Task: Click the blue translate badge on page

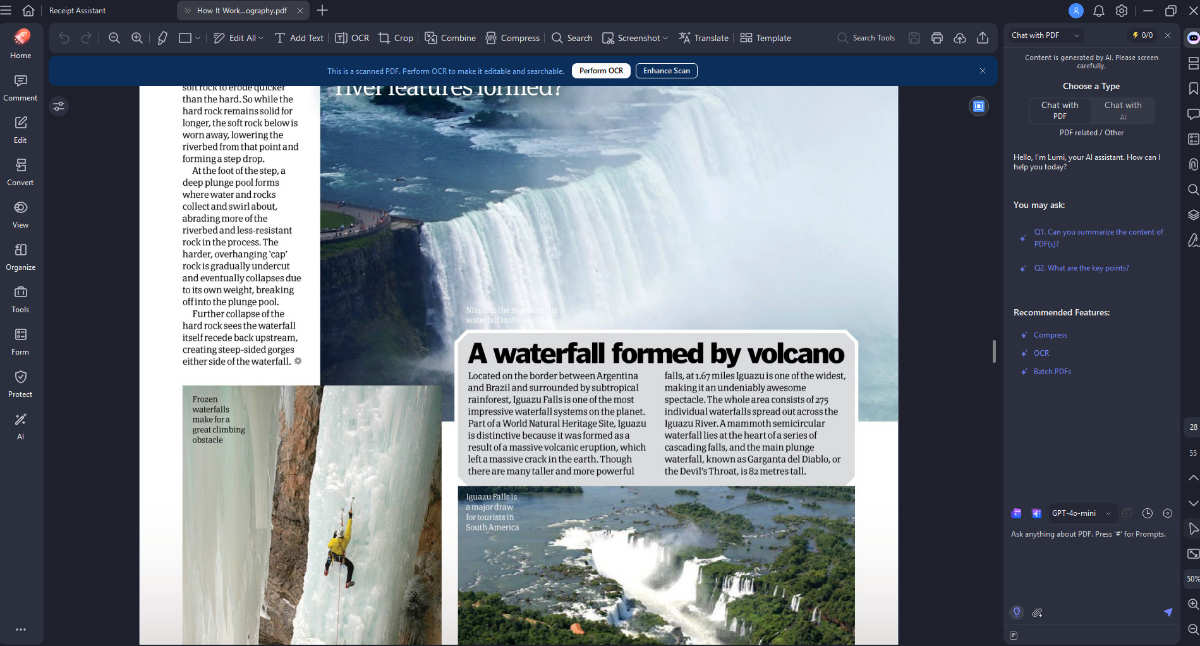Action: [x=978, y=105]
